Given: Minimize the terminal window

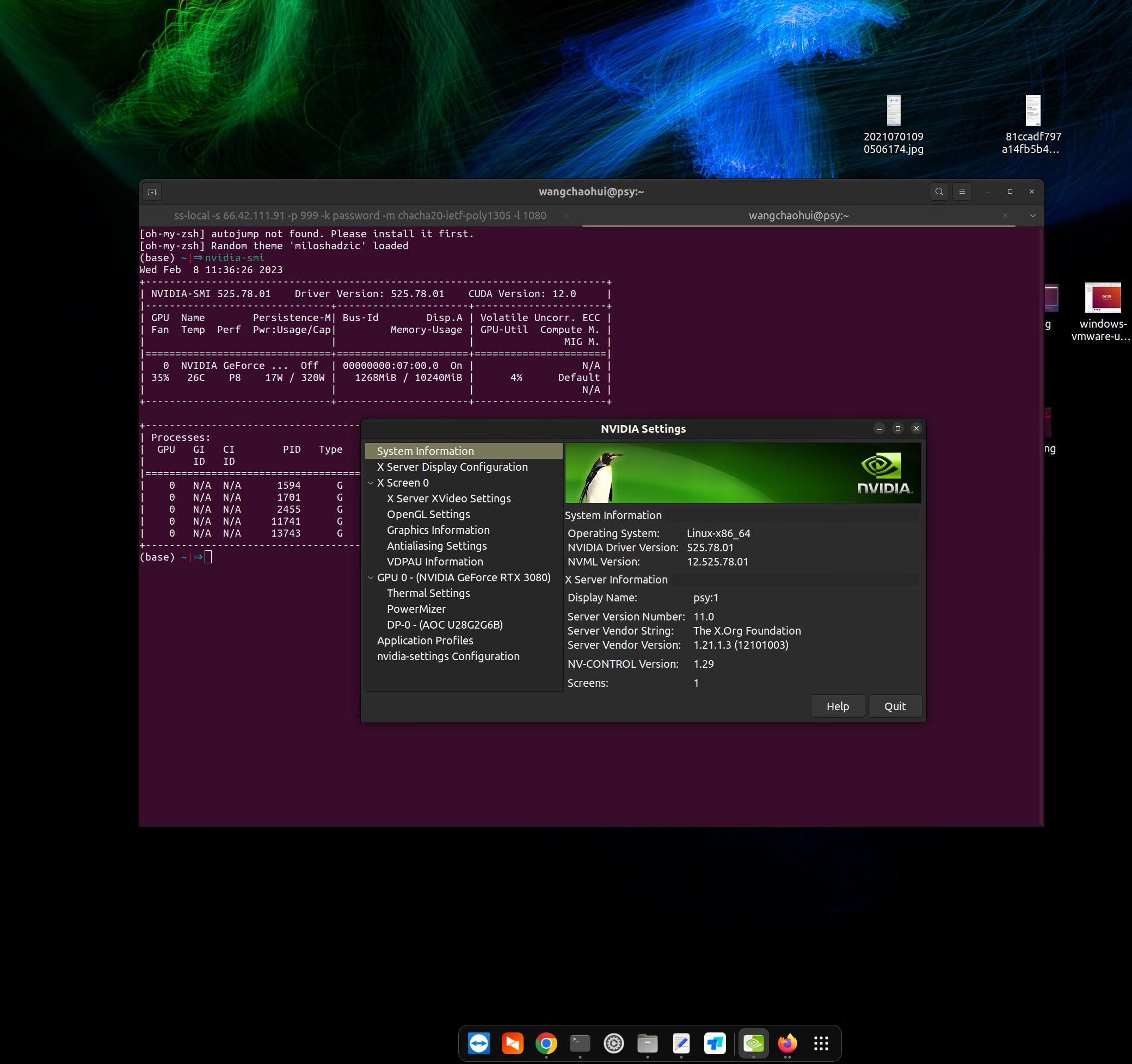Looking at the screenshot, I should click(x=988, y=192).
